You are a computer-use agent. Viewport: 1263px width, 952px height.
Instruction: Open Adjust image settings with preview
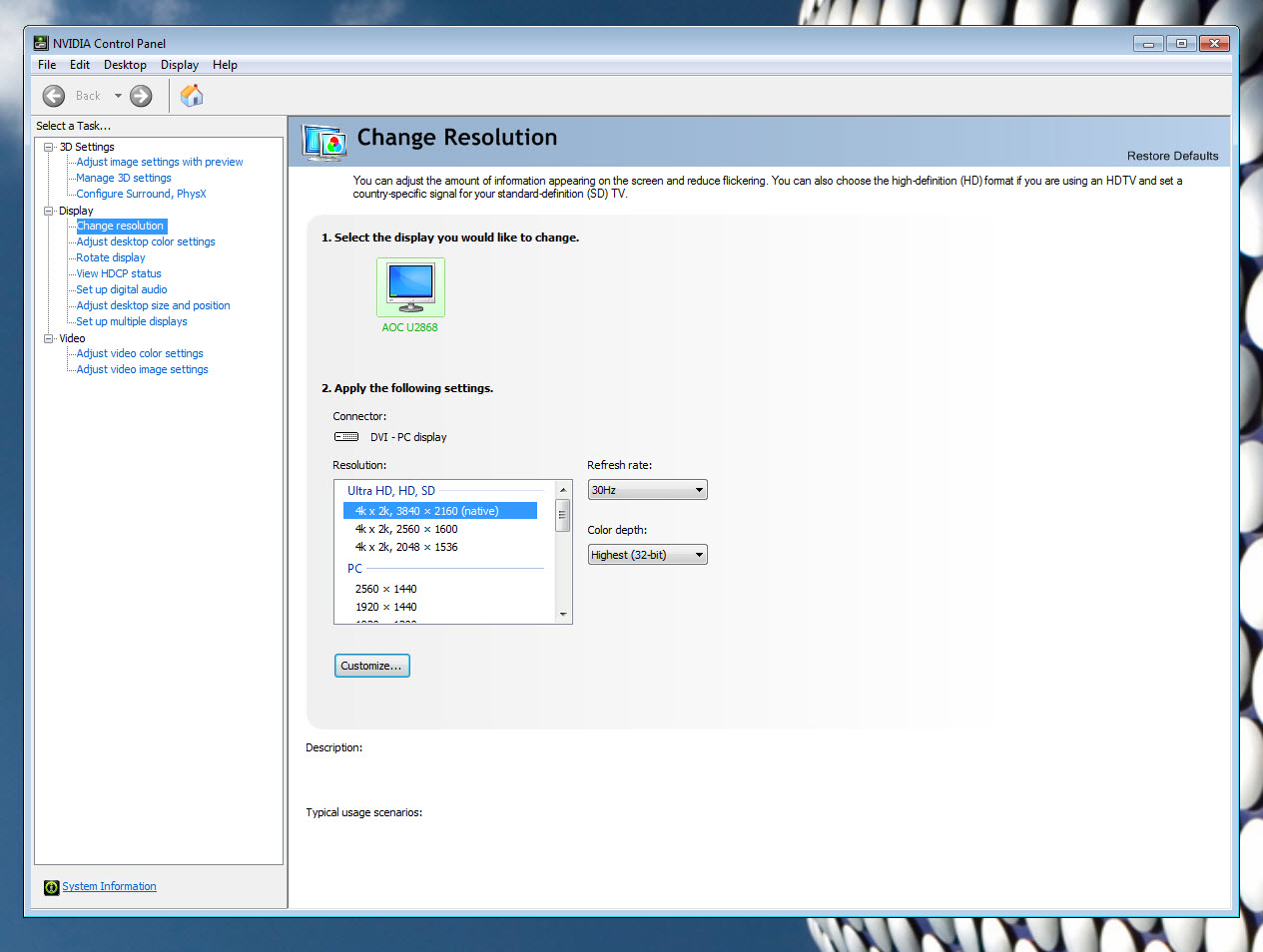click(x=160, y=162)
